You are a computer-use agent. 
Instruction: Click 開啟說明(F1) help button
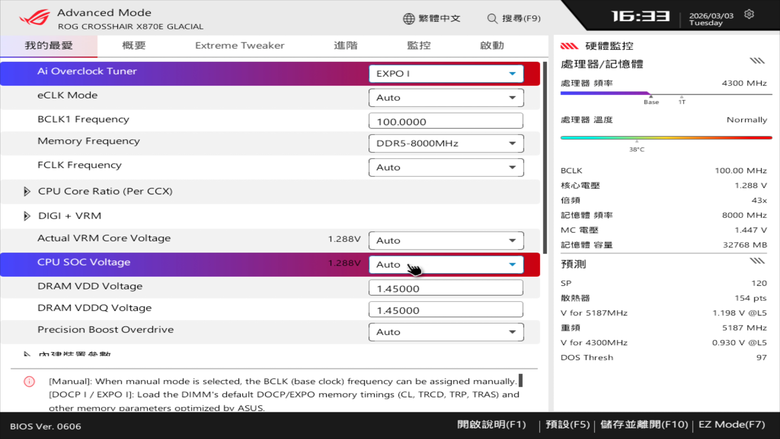tap(491, 425)
